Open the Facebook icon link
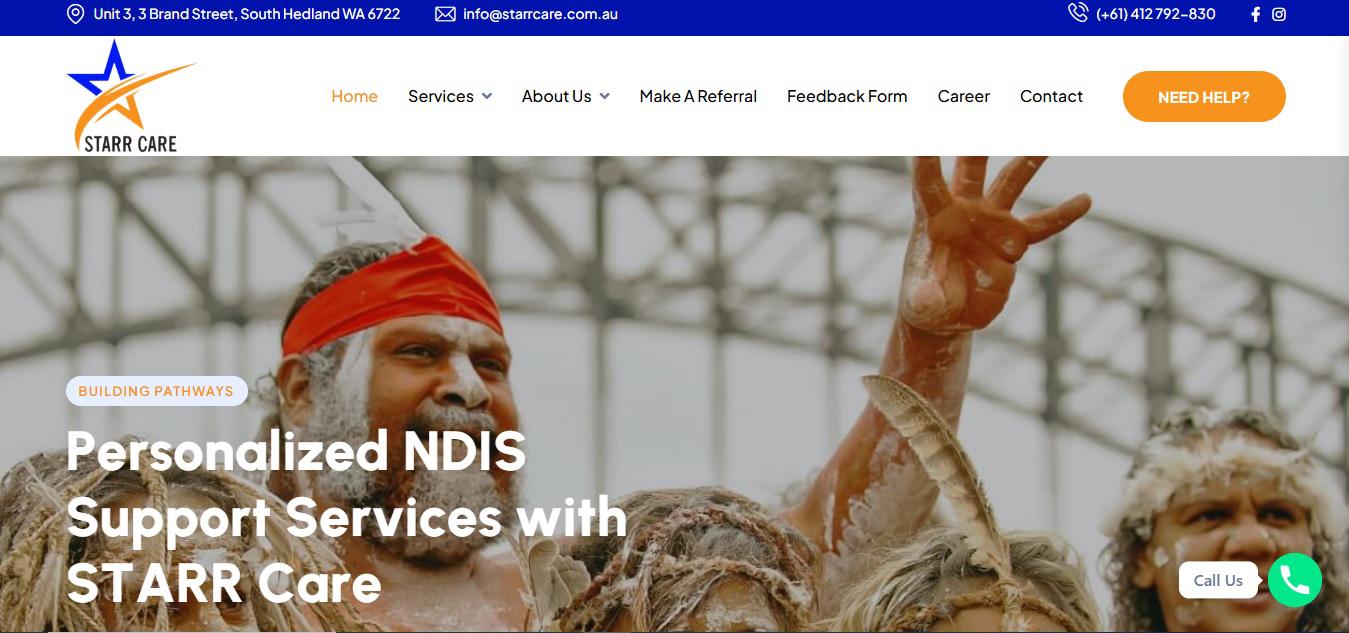Viewport: 1349px width, 633px height. click(x=1256, y=14)
